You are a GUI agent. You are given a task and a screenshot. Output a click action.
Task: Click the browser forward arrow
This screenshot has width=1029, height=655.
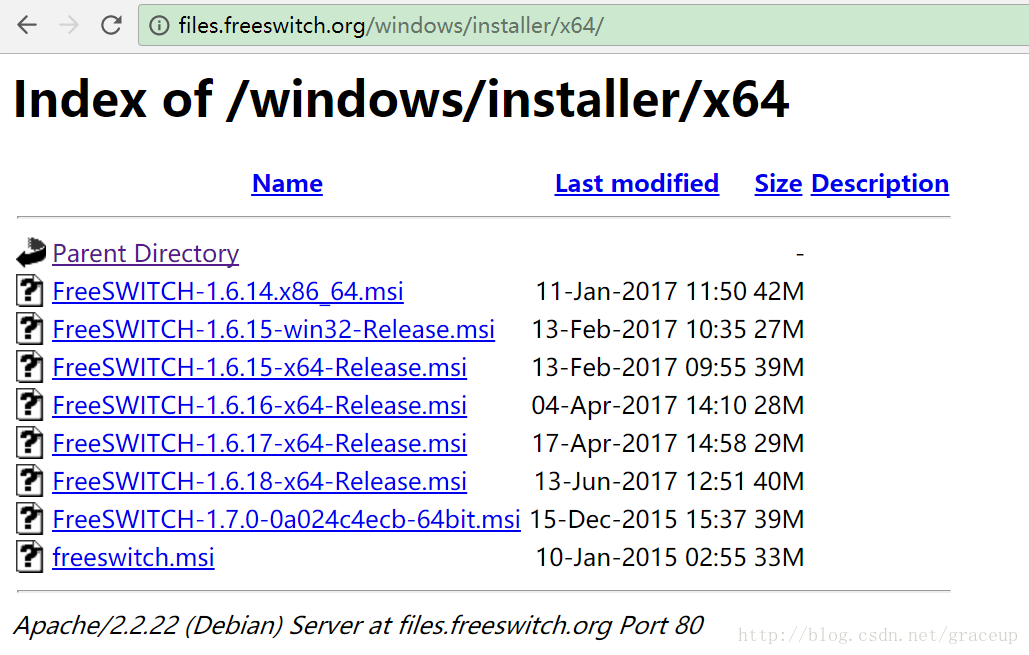69,25
